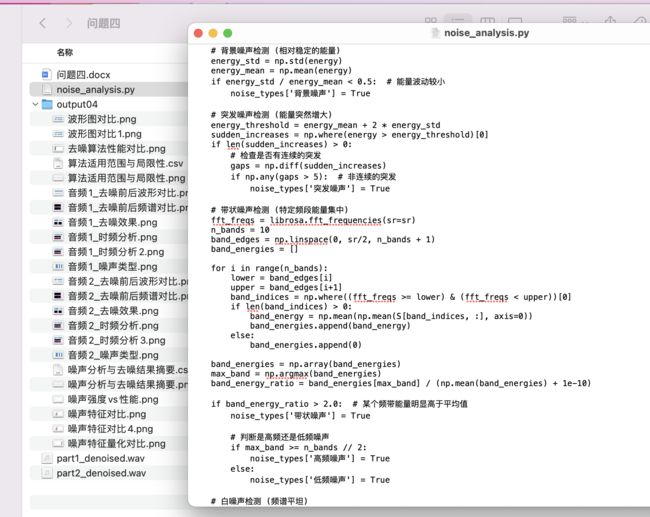Click the 'lower = band_edges[i]' code line

(281, 278)
